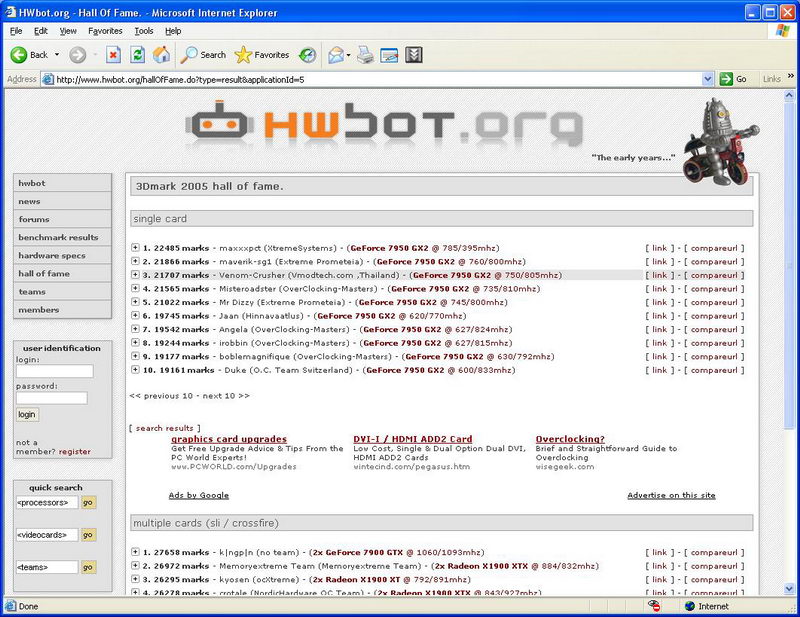Open the Back button history dropdown arrow
Image resolution: width=800 pixels, height=617 pixels.
point(57,55)
